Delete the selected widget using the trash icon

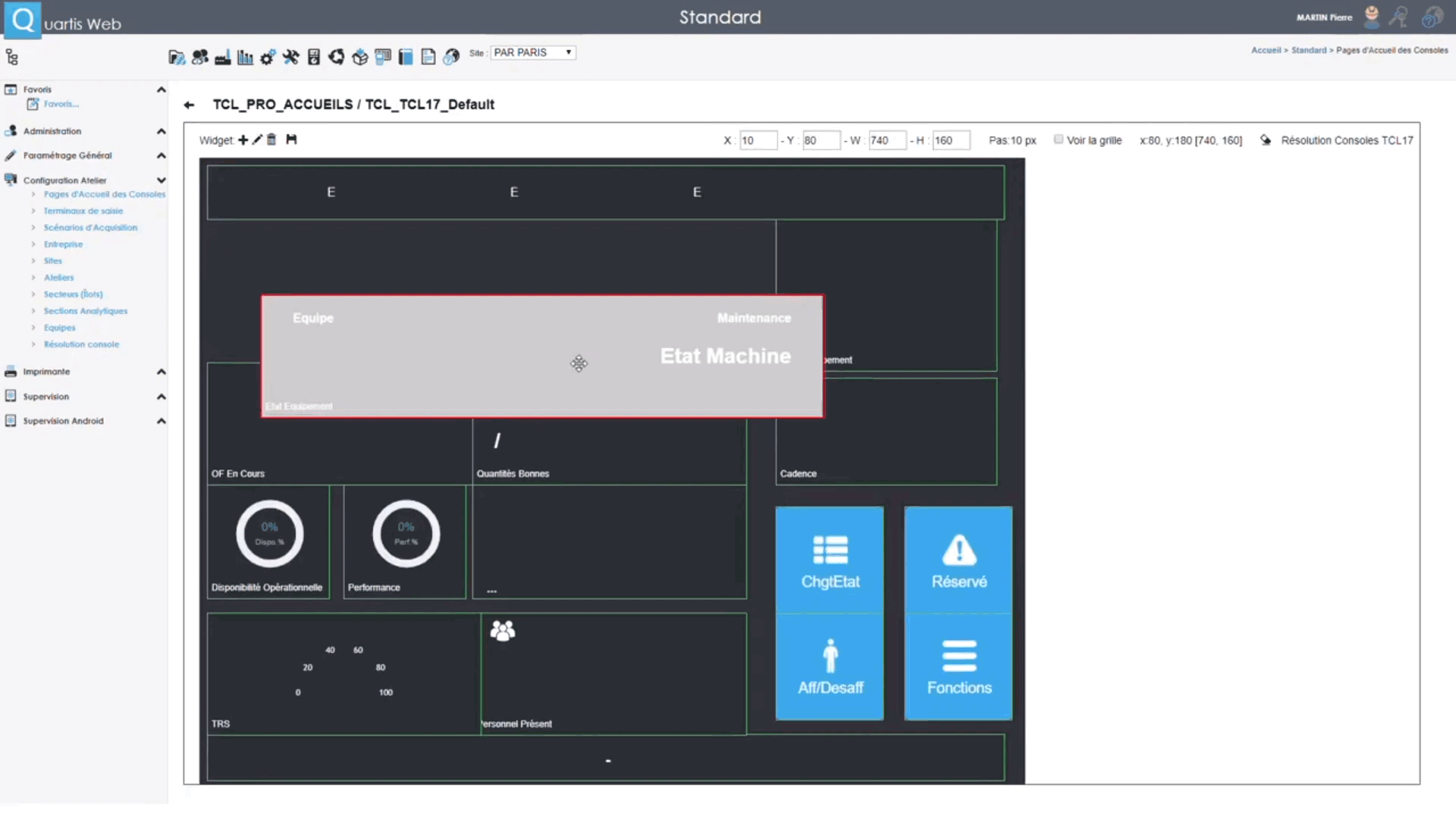[272, 140]
